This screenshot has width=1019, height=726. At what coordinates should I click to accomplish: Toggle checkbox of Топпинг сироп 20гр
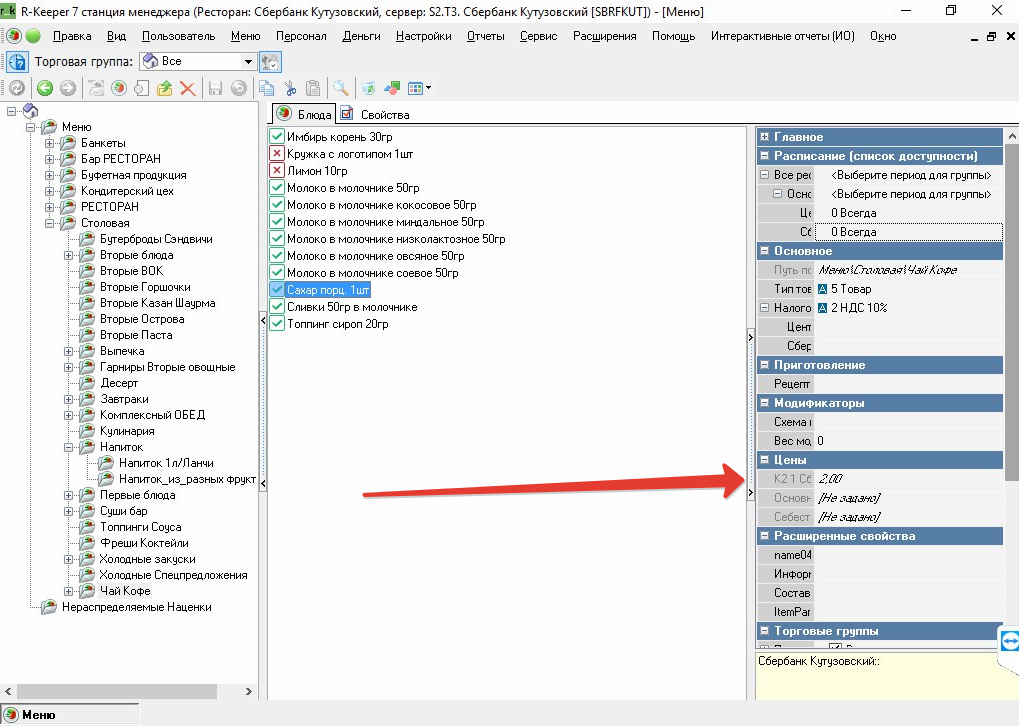coord(277,324)
